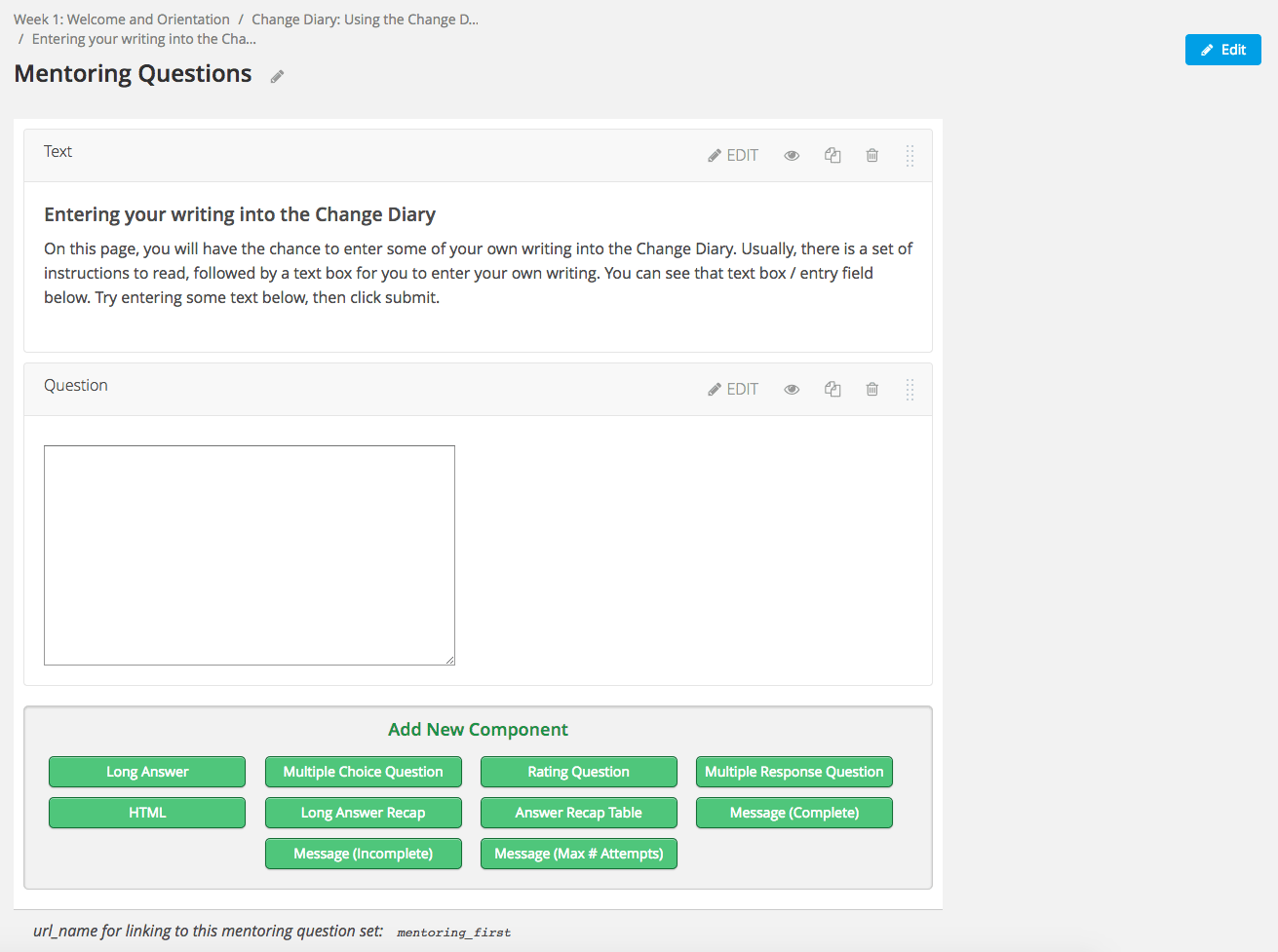Image resolution: width=1278 pixels, height=952 pixels.
Task: Click inside the empty answer text box
Action: pos(249,553)
